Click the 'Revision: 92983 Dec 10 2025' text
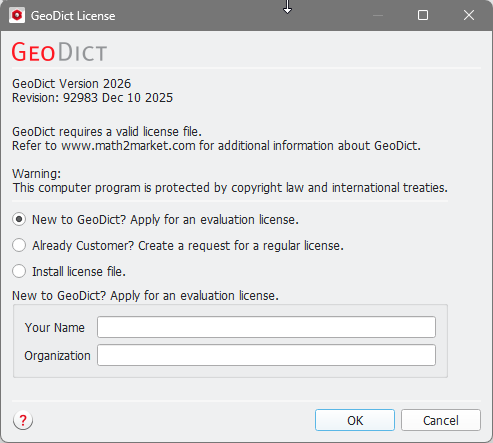This screenshot has width=493, height=443. pos(92,98)
